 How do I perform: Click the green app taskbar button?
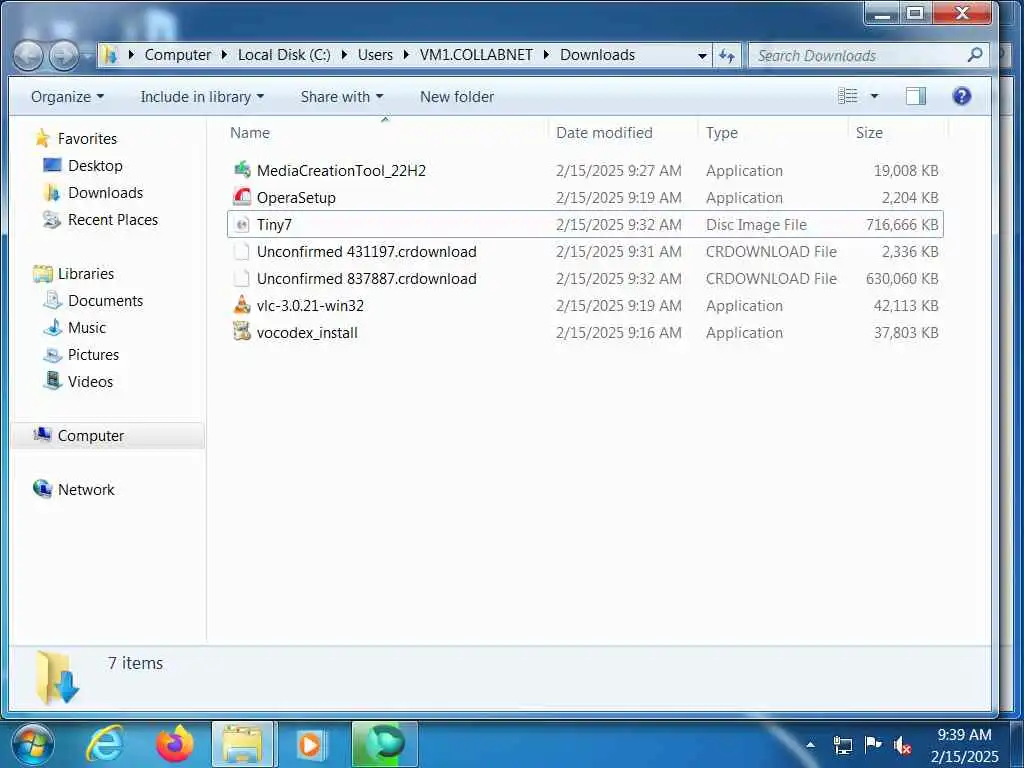[x=385, y=744]
